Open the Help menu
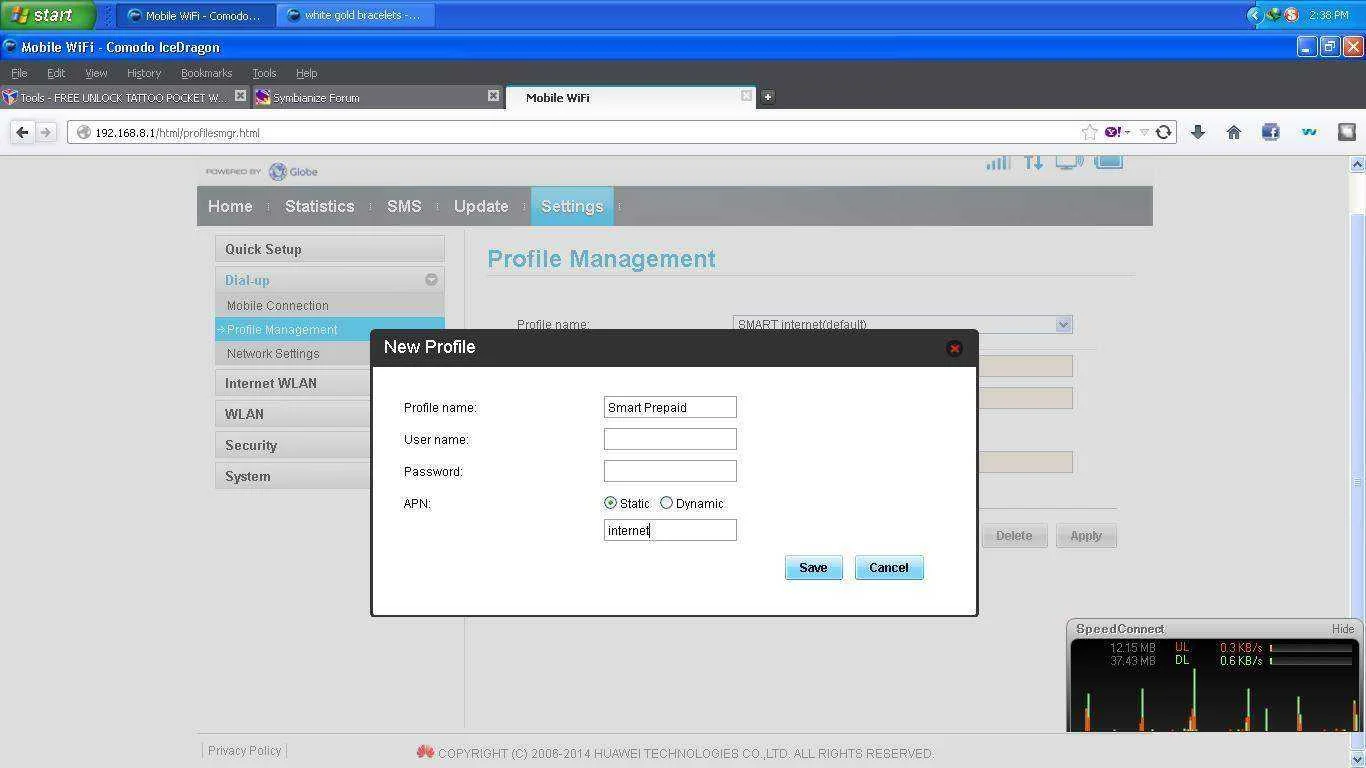Viewport: 1366px width, 768px height. pos(306,73)
